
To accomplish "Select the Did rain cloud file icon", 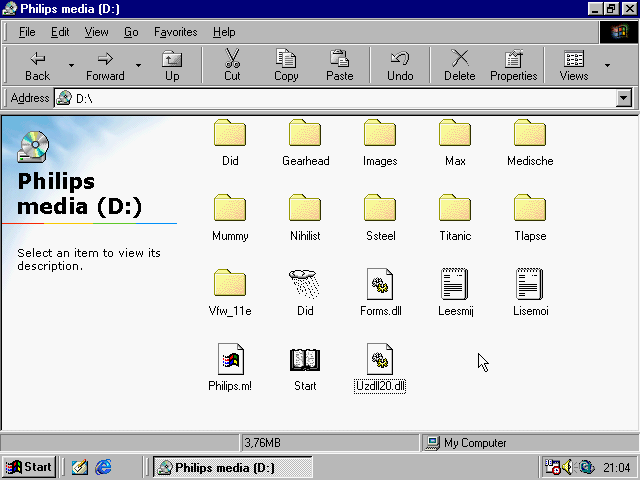I will 305,285.
